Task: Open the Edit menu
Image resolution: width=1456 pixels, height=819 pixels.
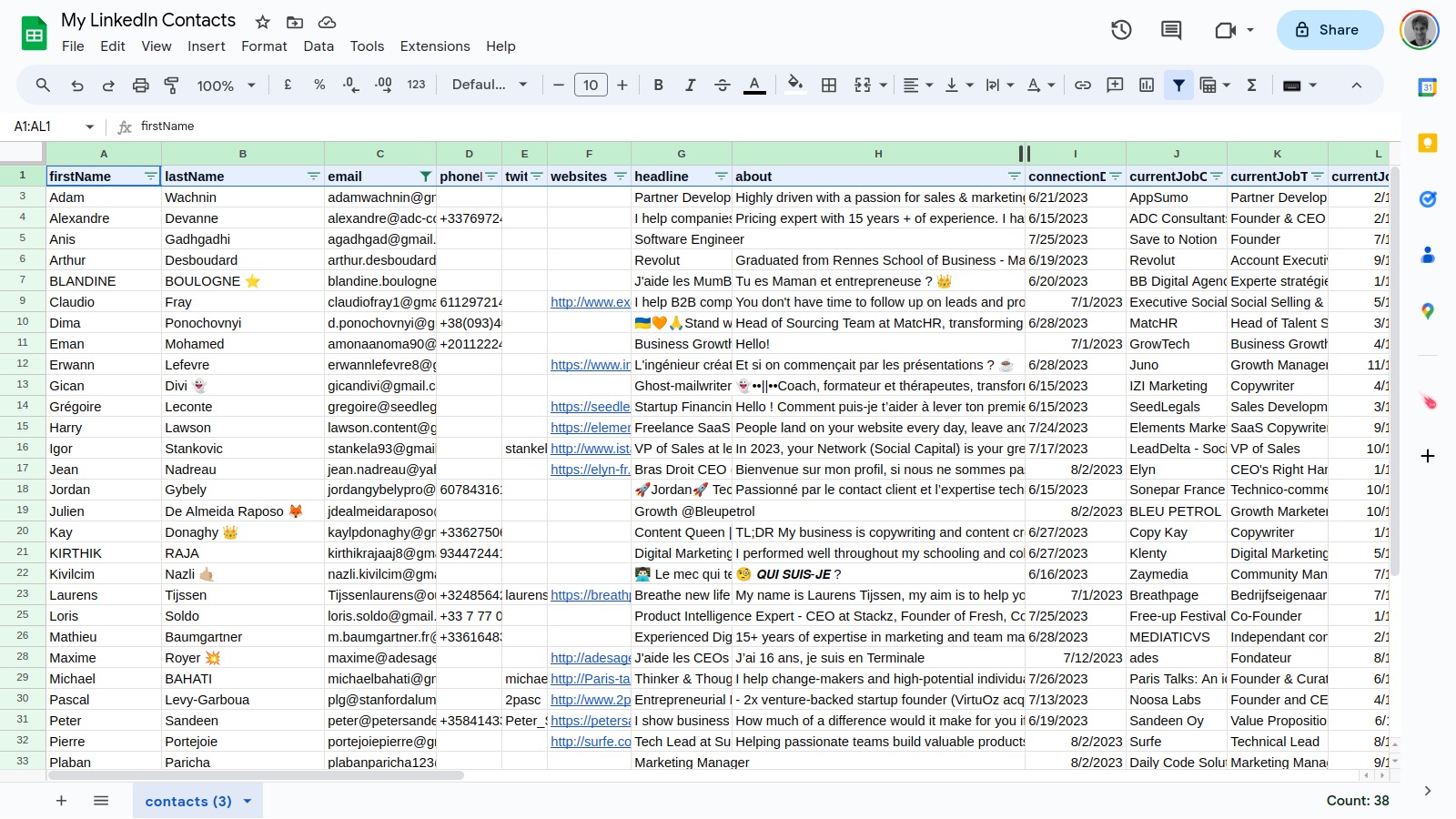Action: 113,46
